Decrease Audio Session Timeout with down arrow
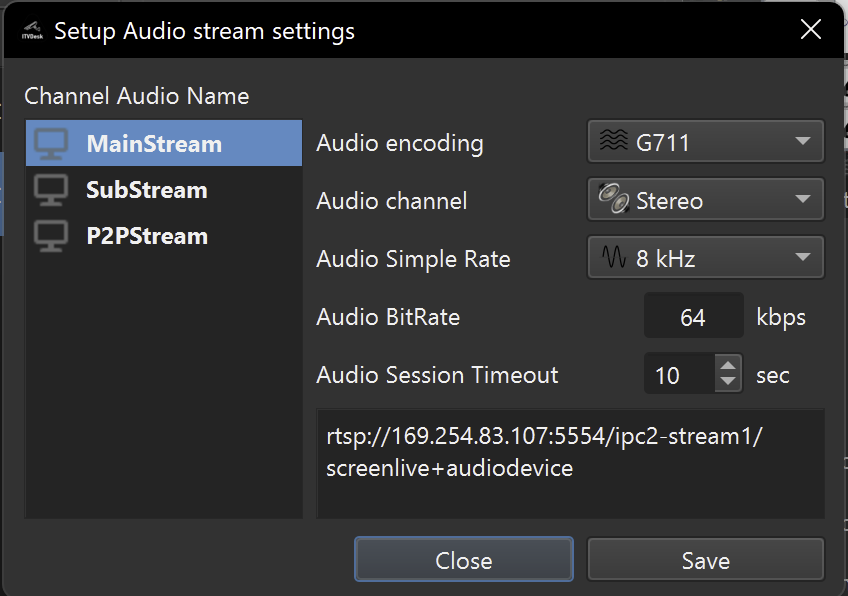 coord(728,383)
